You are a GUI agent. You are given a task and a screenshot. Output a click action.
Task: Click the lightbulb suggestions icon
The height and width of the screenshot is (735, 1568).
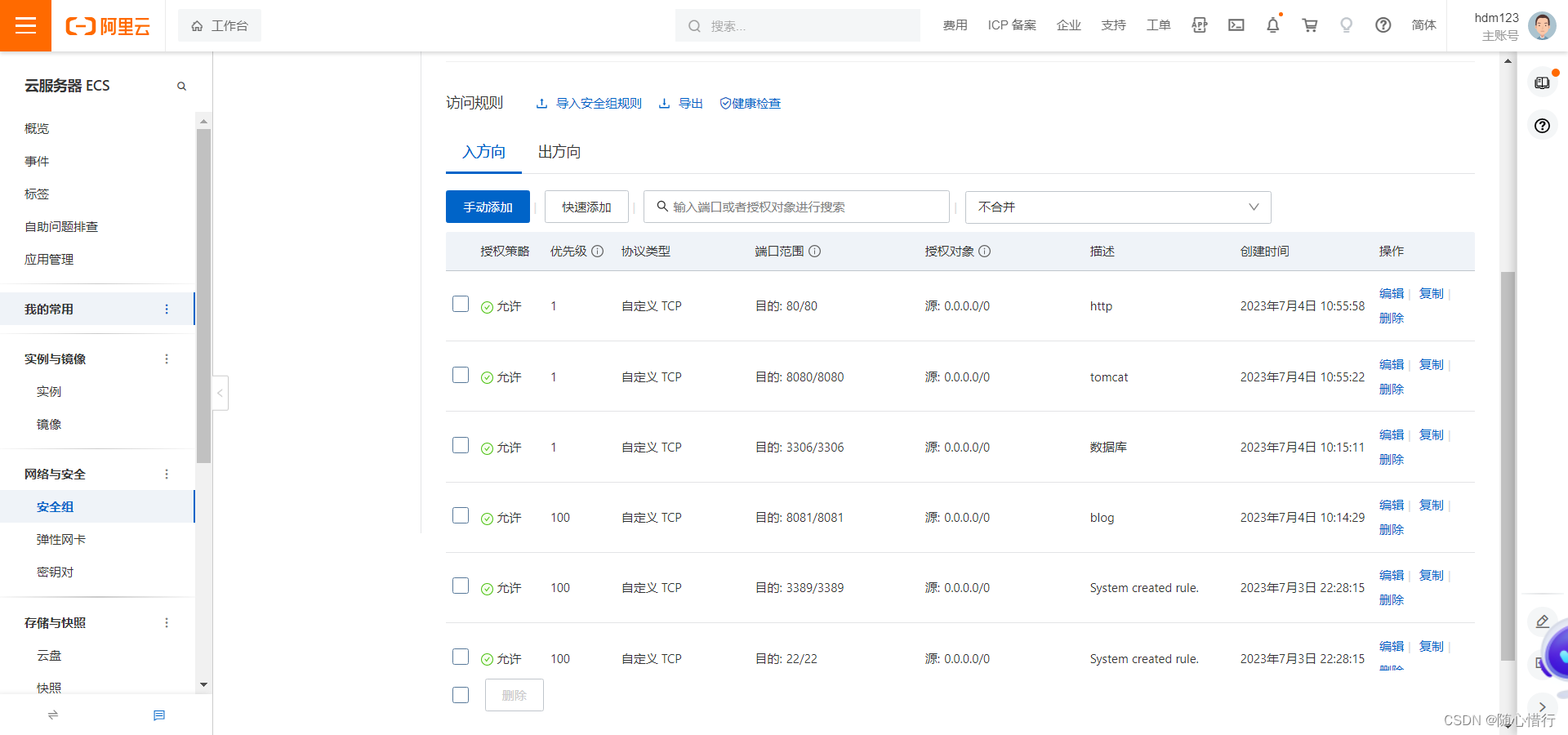click(1347, 25)
